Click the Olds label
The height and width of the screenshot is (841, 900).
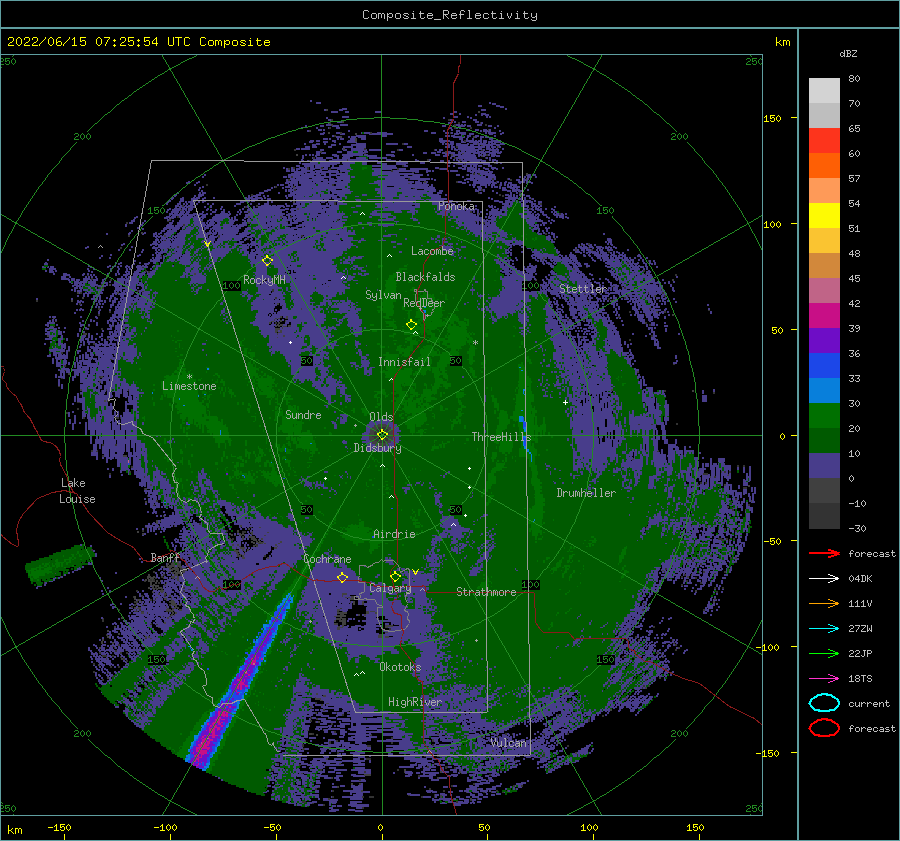381,417
